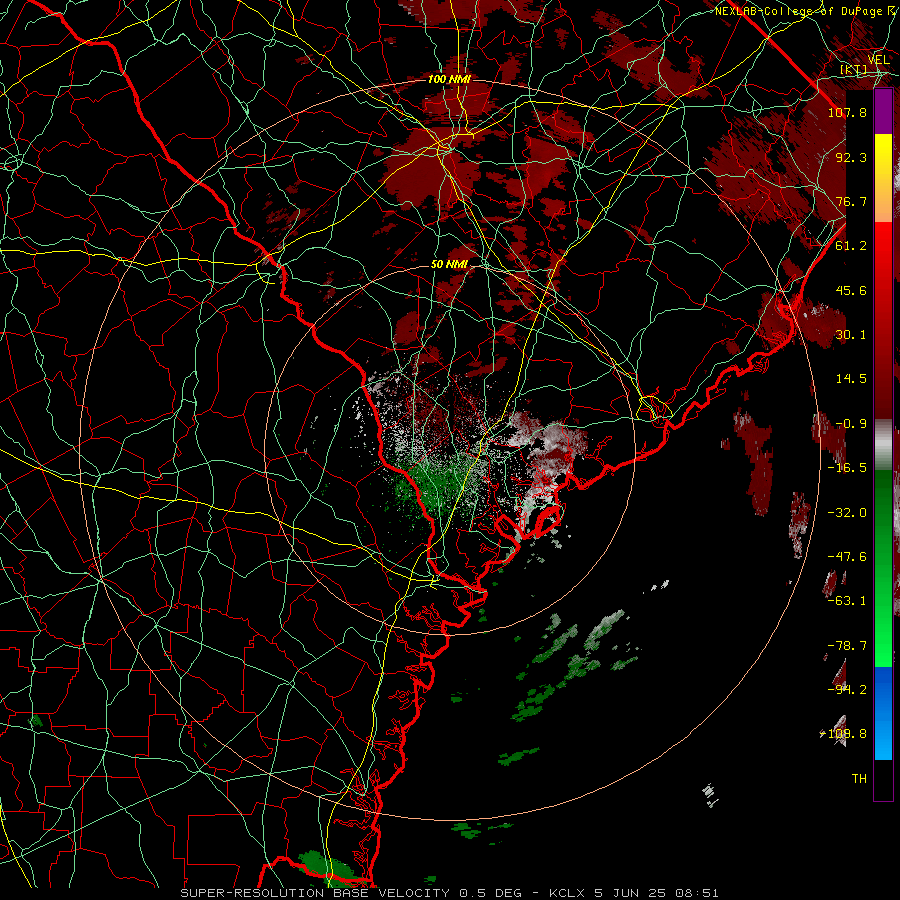Click the [KT] units label

pos(854,70)
